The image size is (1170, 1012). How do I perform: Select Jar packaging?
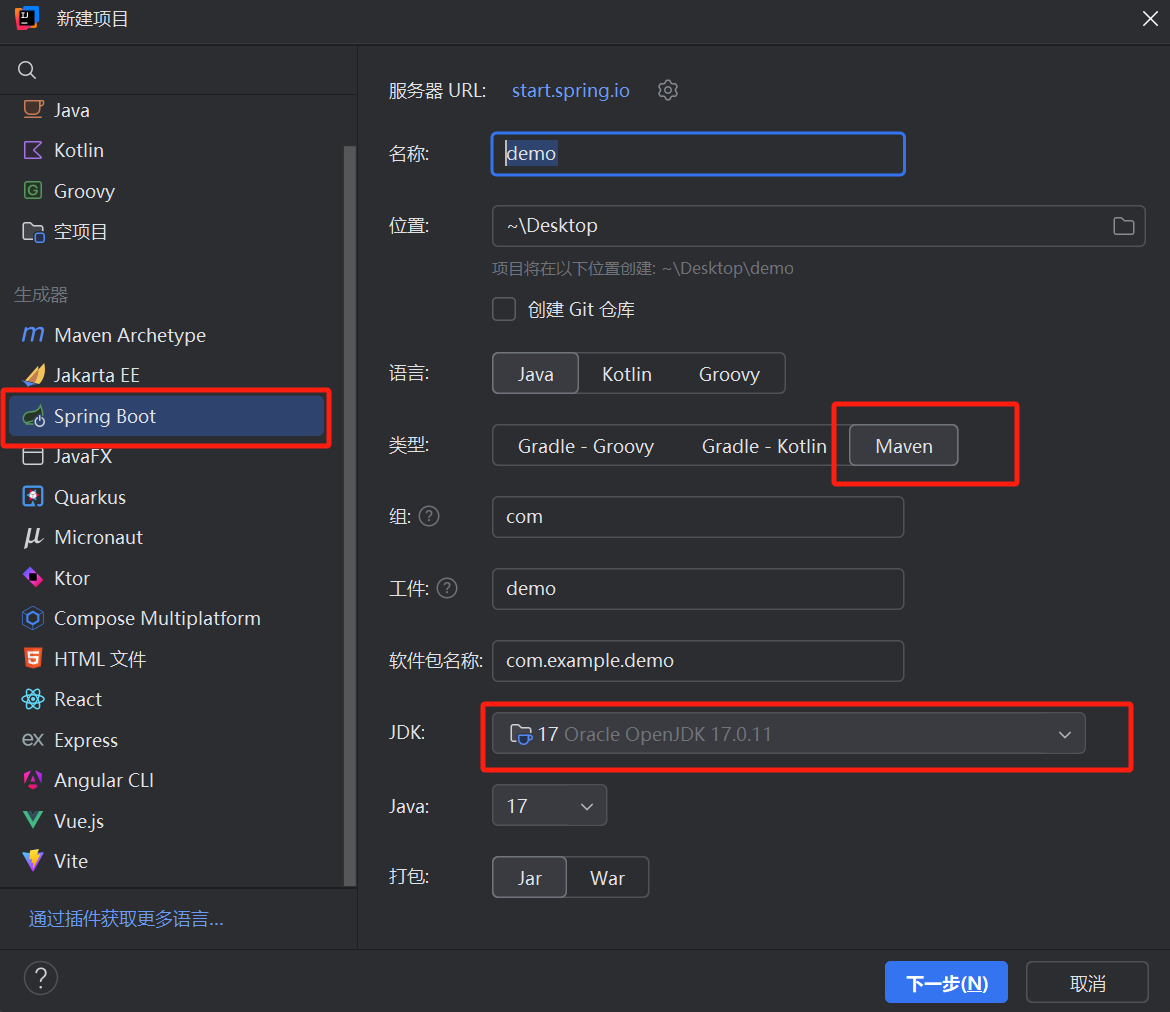point(530,878)
